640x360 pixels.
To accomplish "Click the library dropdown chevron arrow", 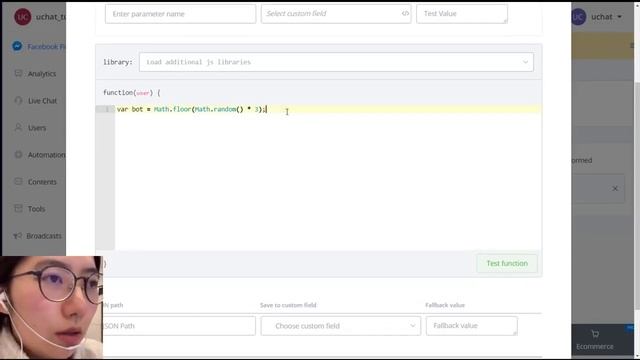I will tap(525, 62).
